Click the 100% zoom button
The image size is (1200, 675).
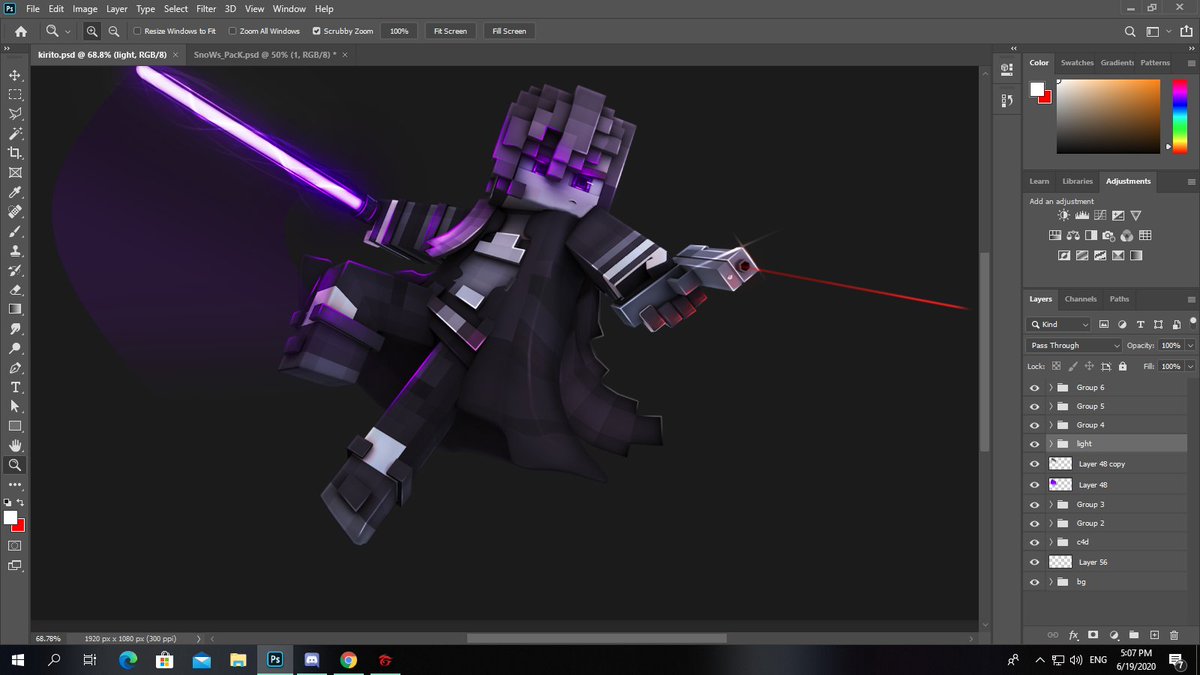[x=399, y=31]
